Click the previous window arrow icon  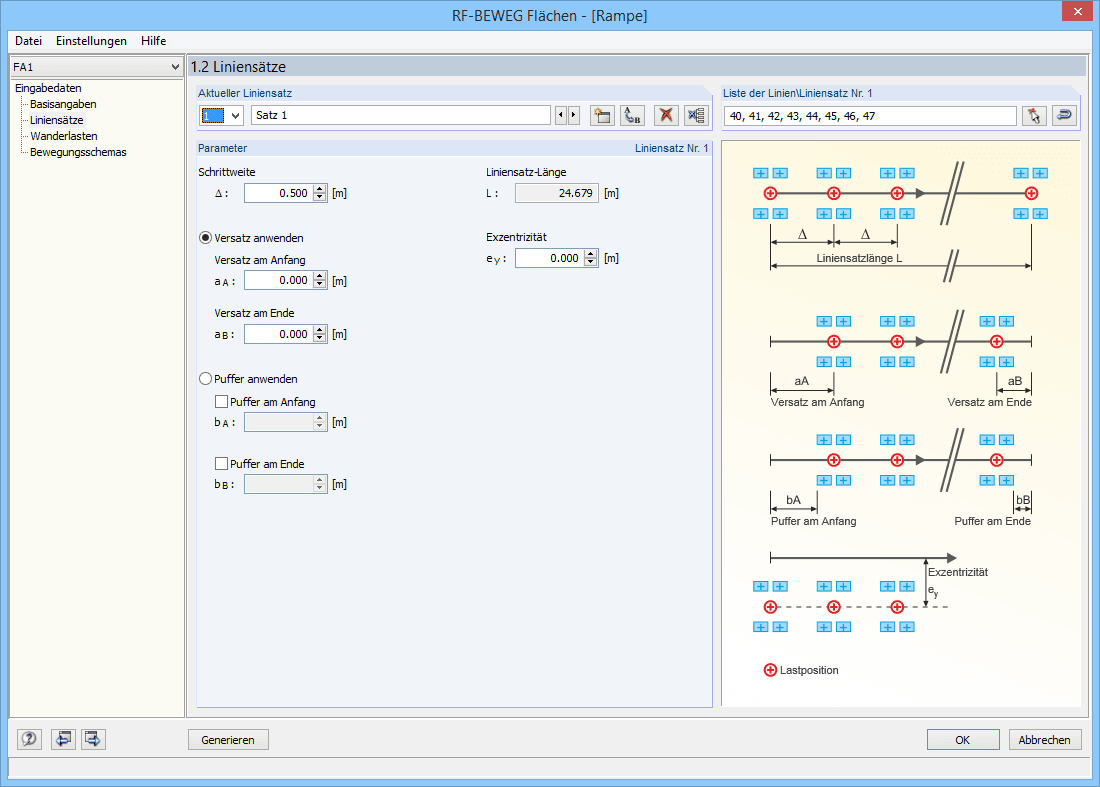click(63, 739)
